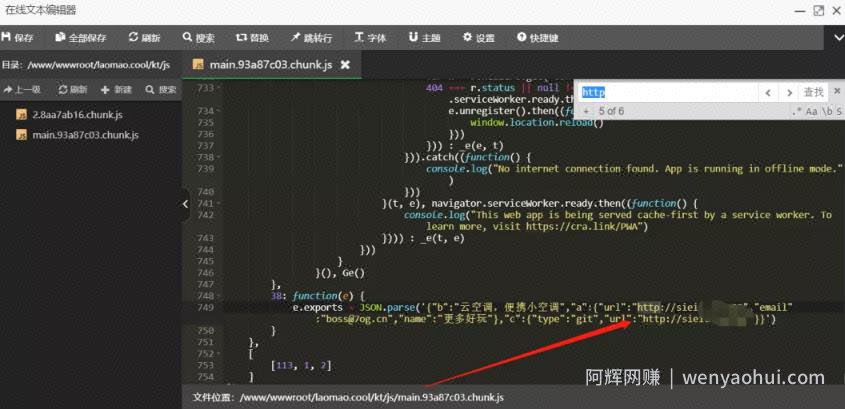Screen dimensions: 845x409
Task: Minimize the online text editor window
Action: (800, 11)
